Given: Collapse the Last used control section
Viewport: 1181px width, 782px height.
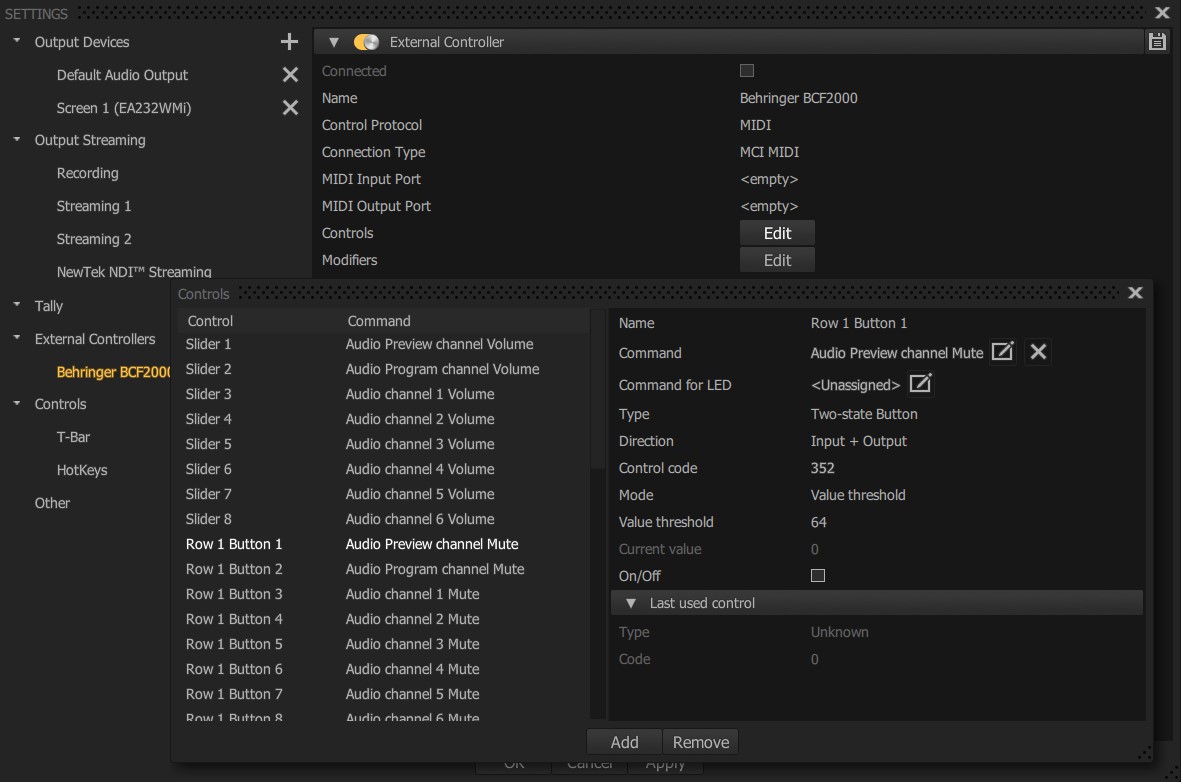Looking at the screenshot, I should (631, 603).
